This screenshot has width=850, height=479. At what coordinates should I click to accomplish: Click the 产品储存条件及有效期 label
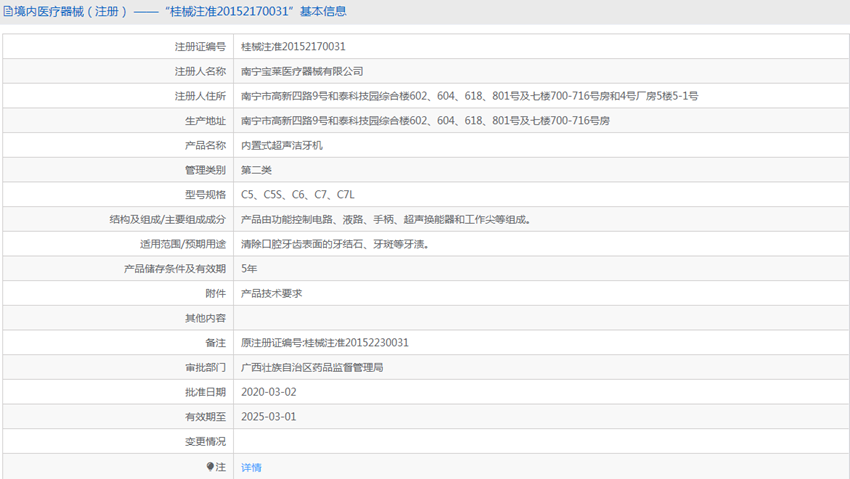[x=175, y=269]
